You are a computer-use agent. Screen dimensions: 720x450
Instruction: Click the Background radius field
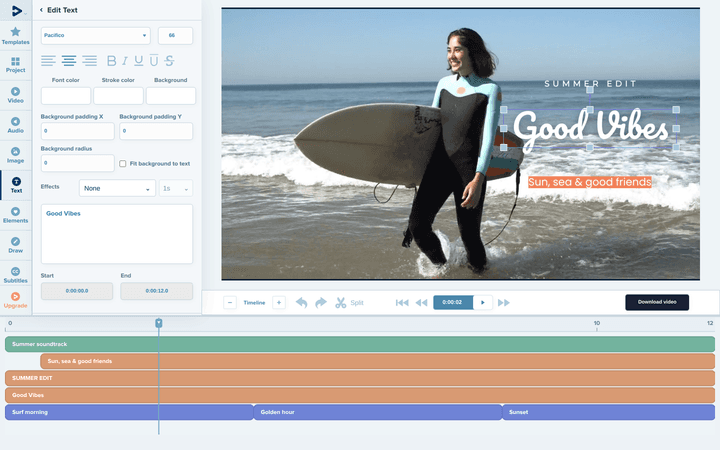point(77,163)
